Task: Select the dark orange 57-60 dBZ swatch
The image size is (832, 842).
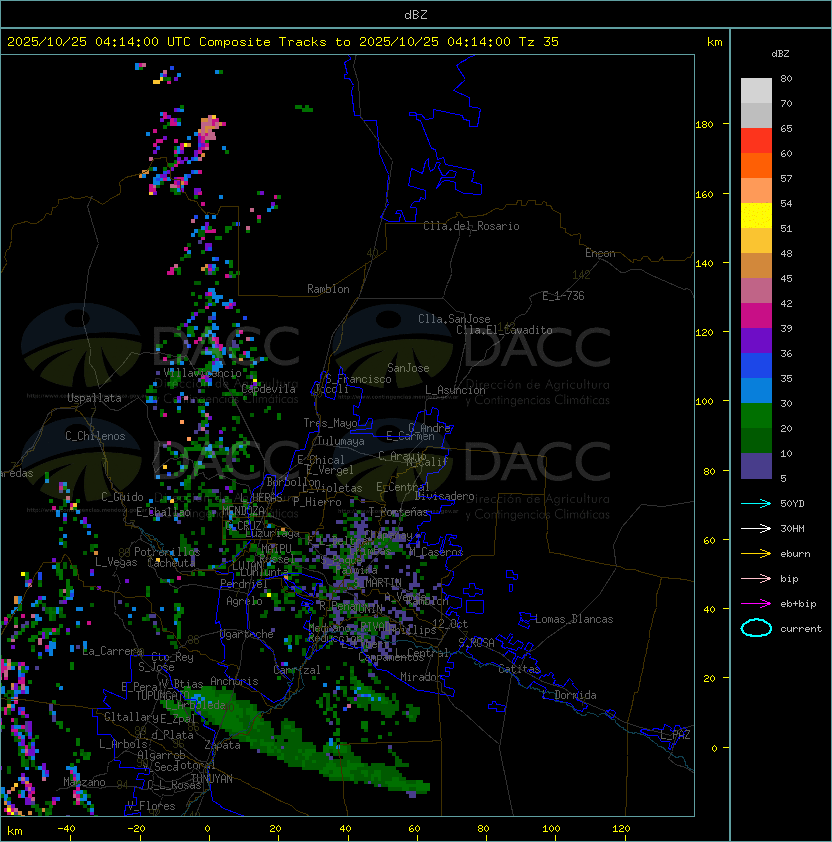Action: (756, 165)
